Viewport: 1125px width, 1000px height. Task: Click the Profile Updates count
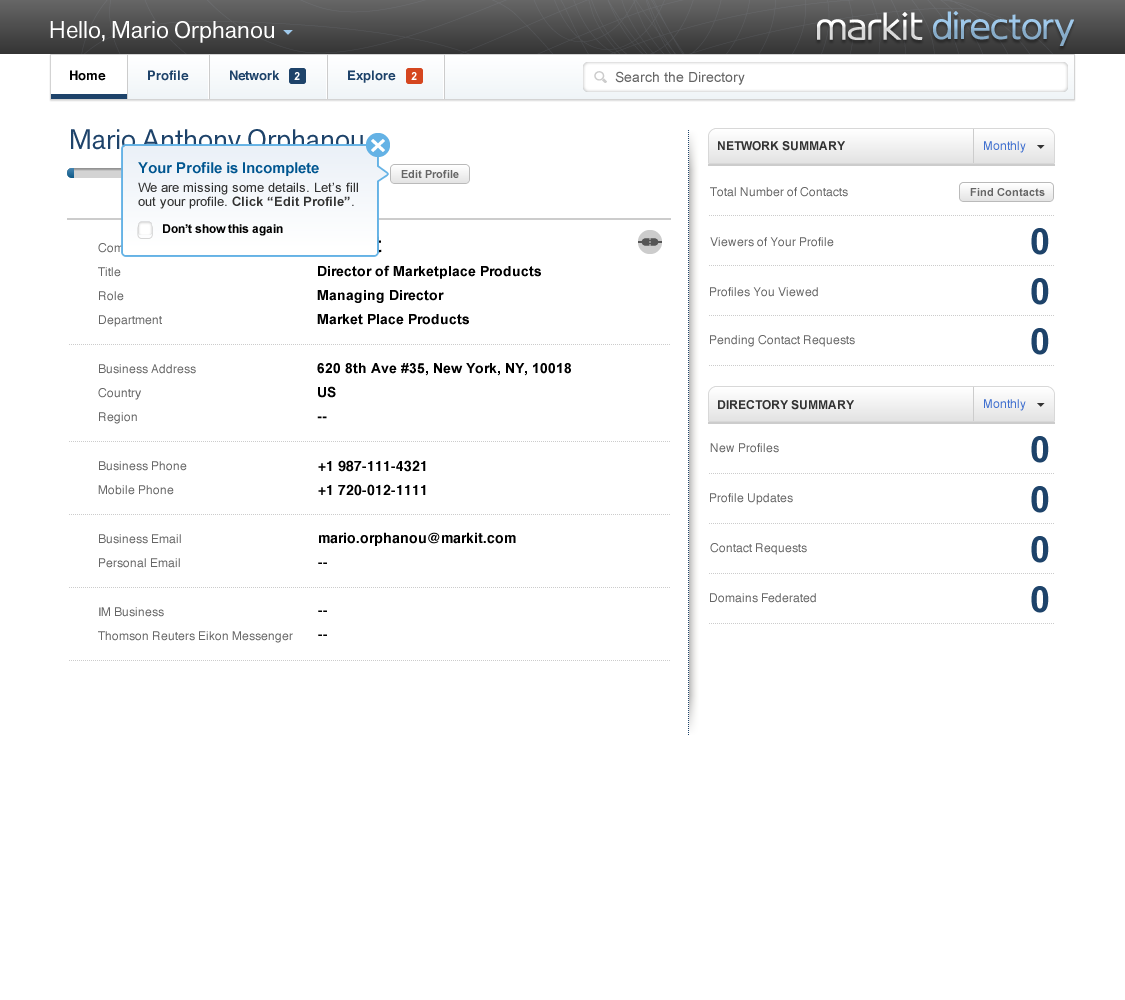[1040, 500]
